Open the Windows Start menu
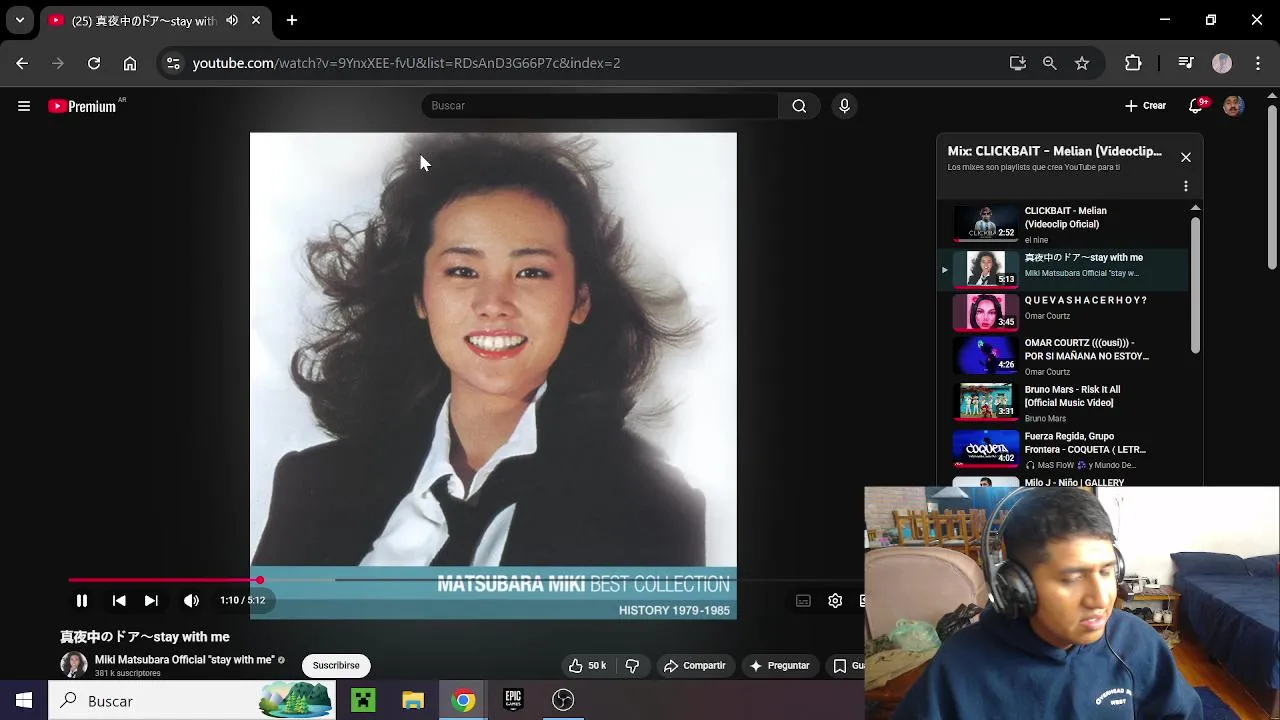The width and height of the screenshot is (1280, 720). coord(24,701)
